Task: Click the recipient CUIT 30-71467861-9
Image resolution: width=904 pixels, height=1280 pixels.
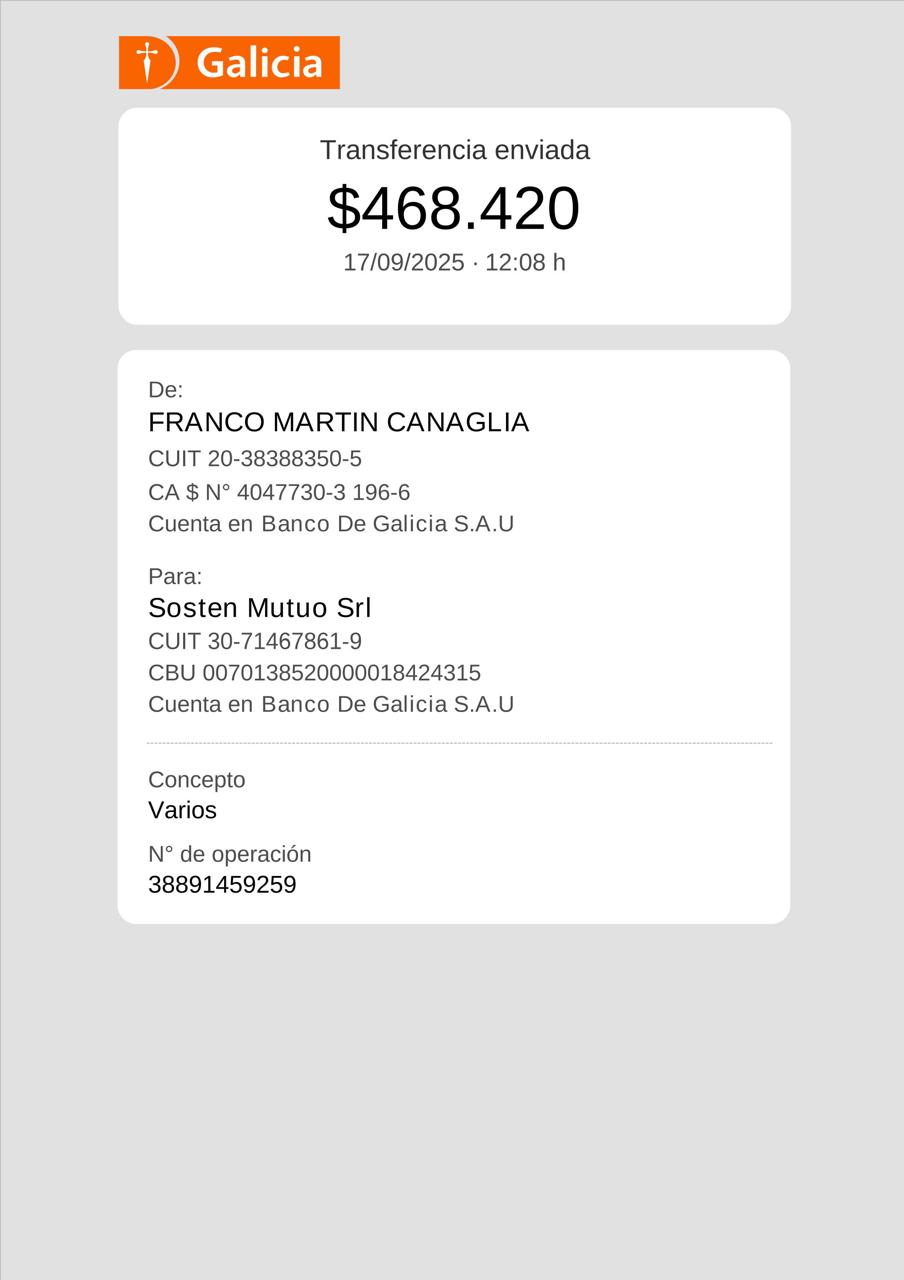Action: tap(255, 641)
